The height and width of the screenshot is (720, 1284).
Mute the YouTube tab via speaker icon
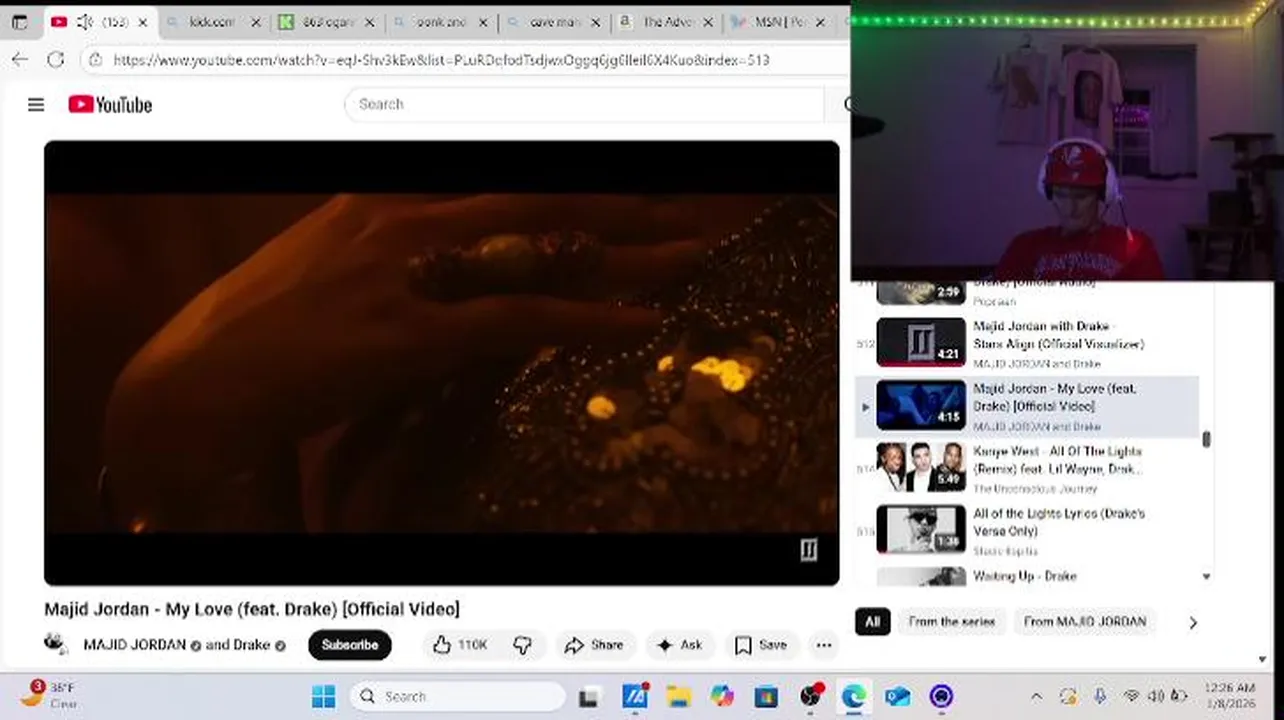[85, 22]
